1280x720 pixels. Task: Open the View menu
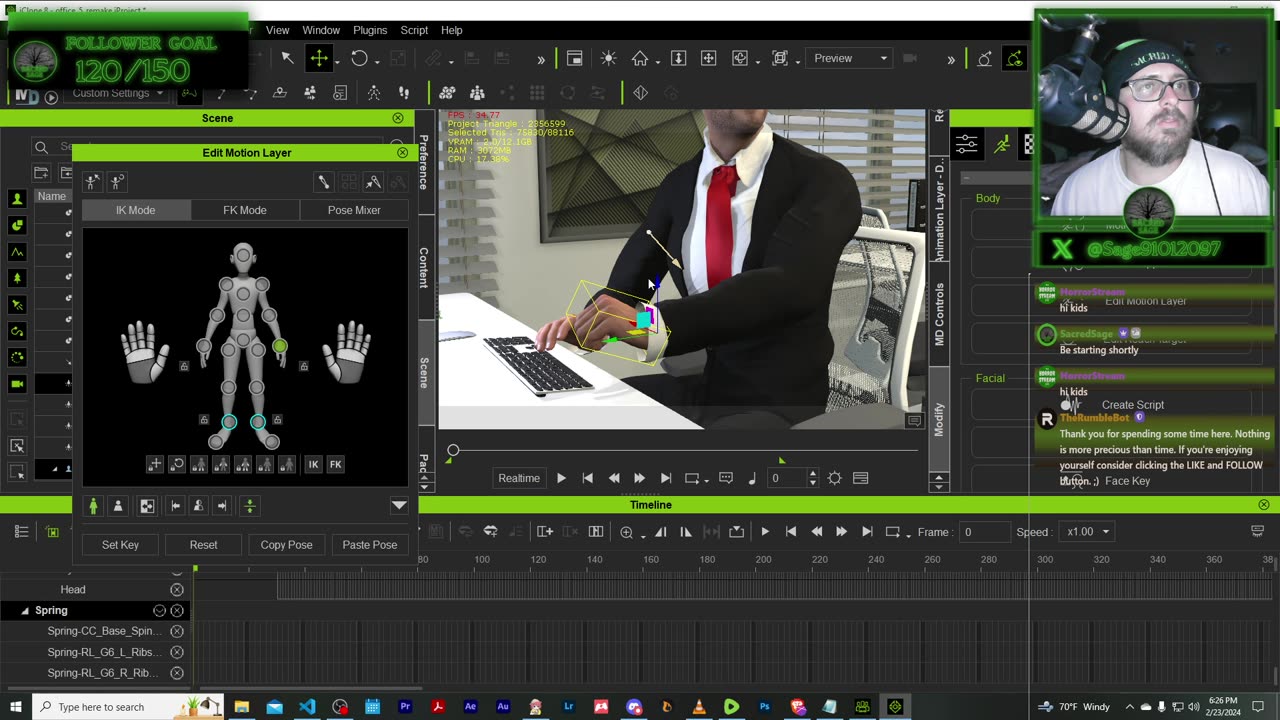pyautogui.click(x=277, y=30)
